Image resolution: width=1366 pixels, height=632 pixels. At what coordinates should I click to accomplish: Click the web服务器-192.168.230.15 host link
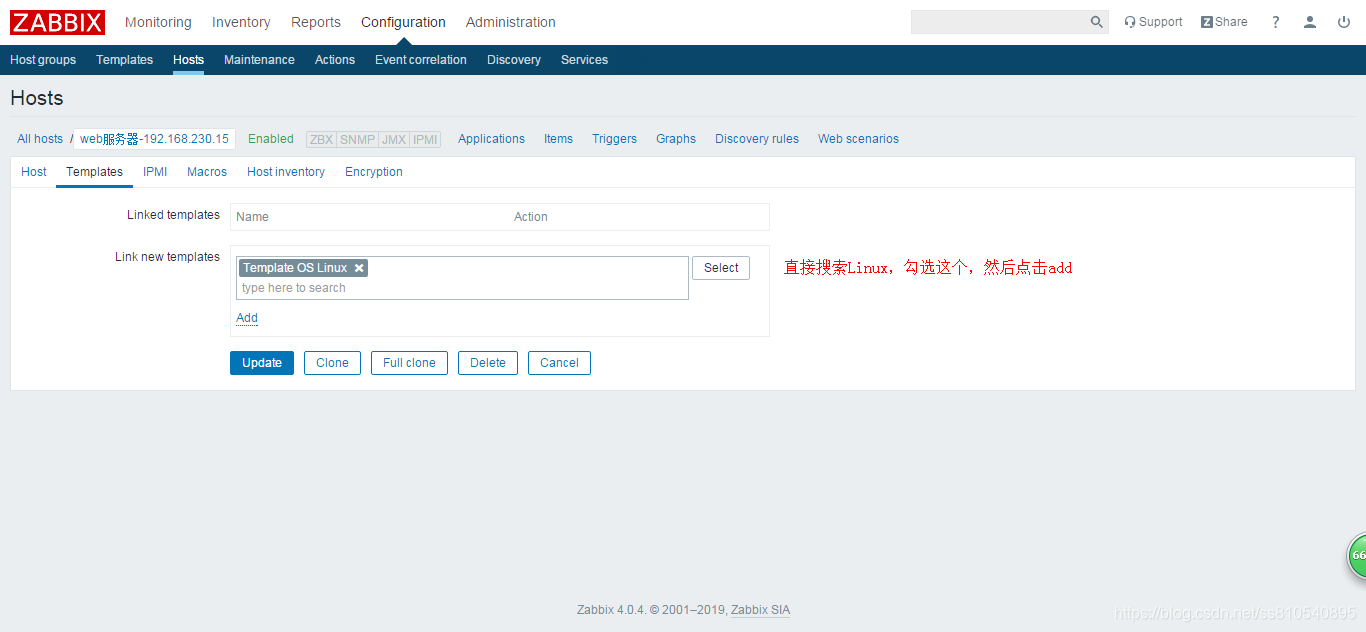(x=154, y=139)
